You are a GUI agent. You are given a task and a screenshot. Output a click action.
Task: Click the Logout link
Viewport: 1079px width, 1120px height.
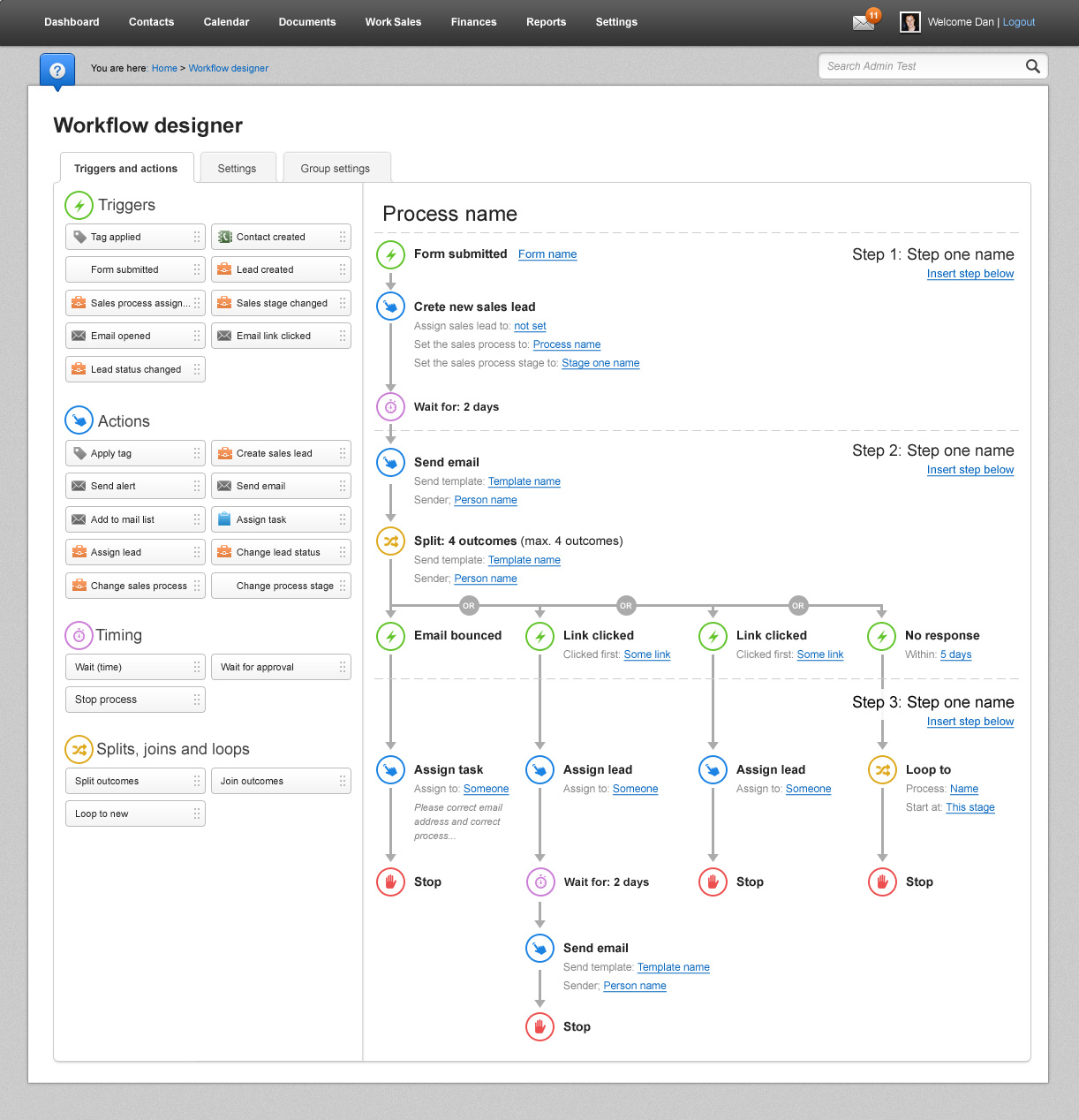[x=1018, y=22]
